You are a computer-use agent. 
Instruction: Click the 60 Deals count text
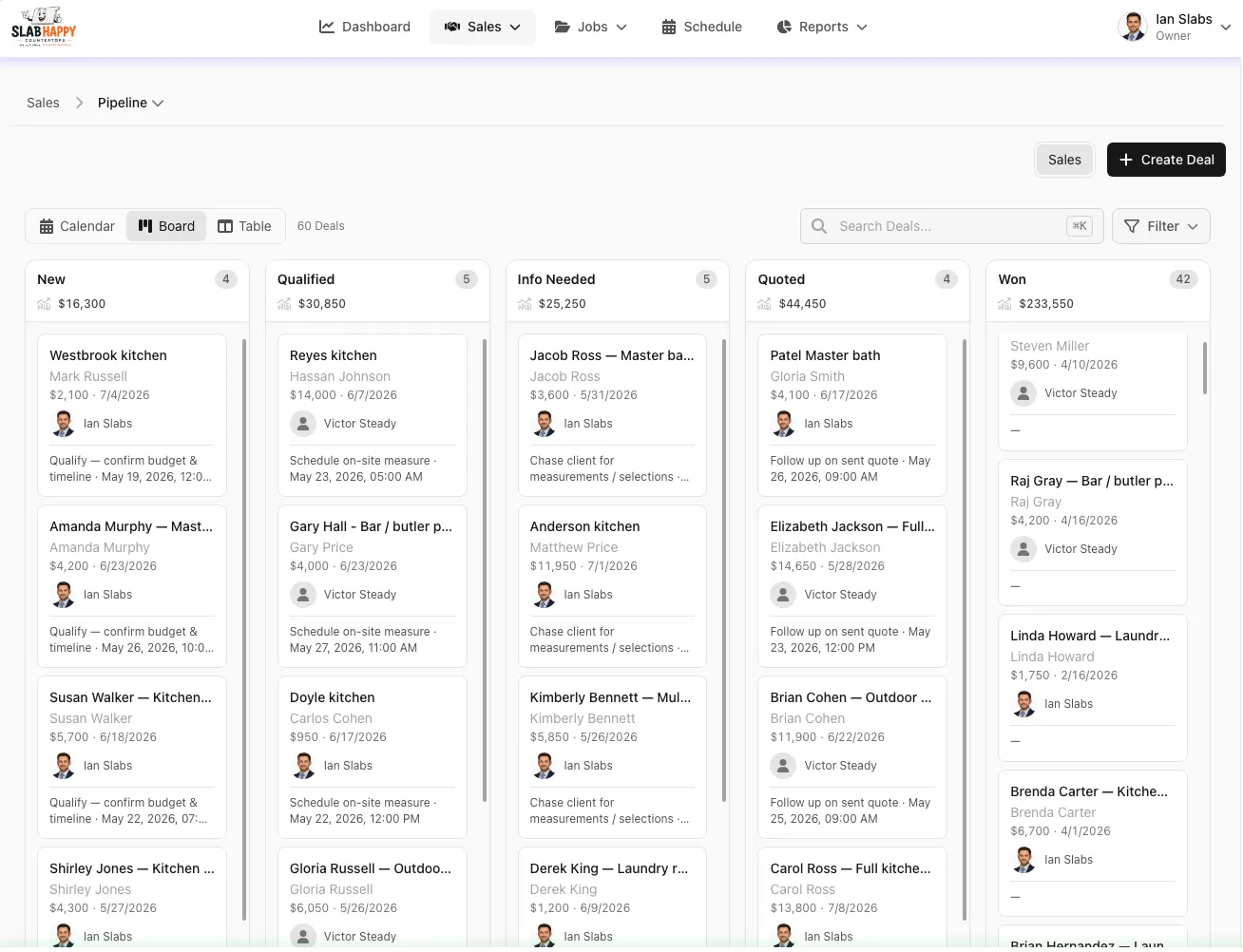tap(321, 226)
